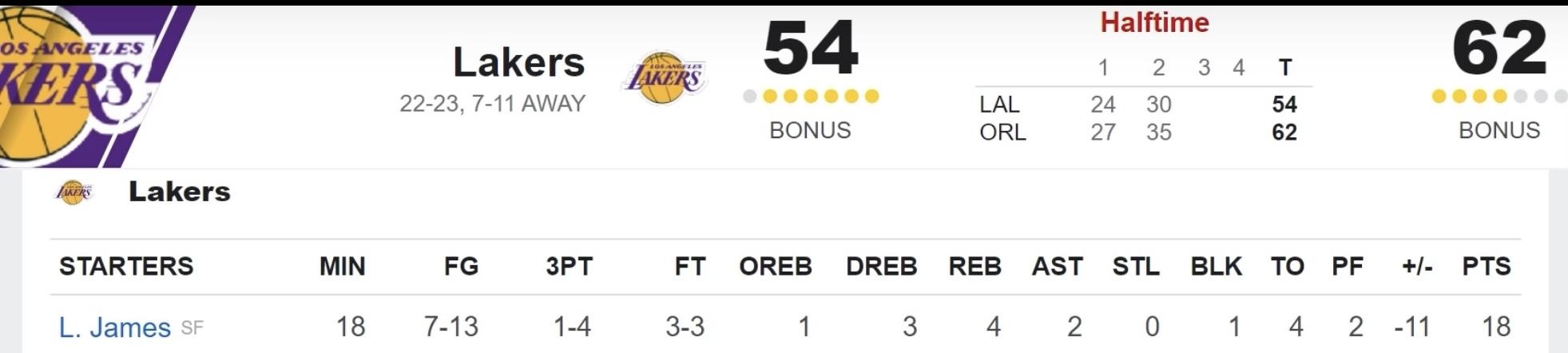
Task: Click the Orlando score of 62
Action: pyautogui.click(x=1499, y=48)
